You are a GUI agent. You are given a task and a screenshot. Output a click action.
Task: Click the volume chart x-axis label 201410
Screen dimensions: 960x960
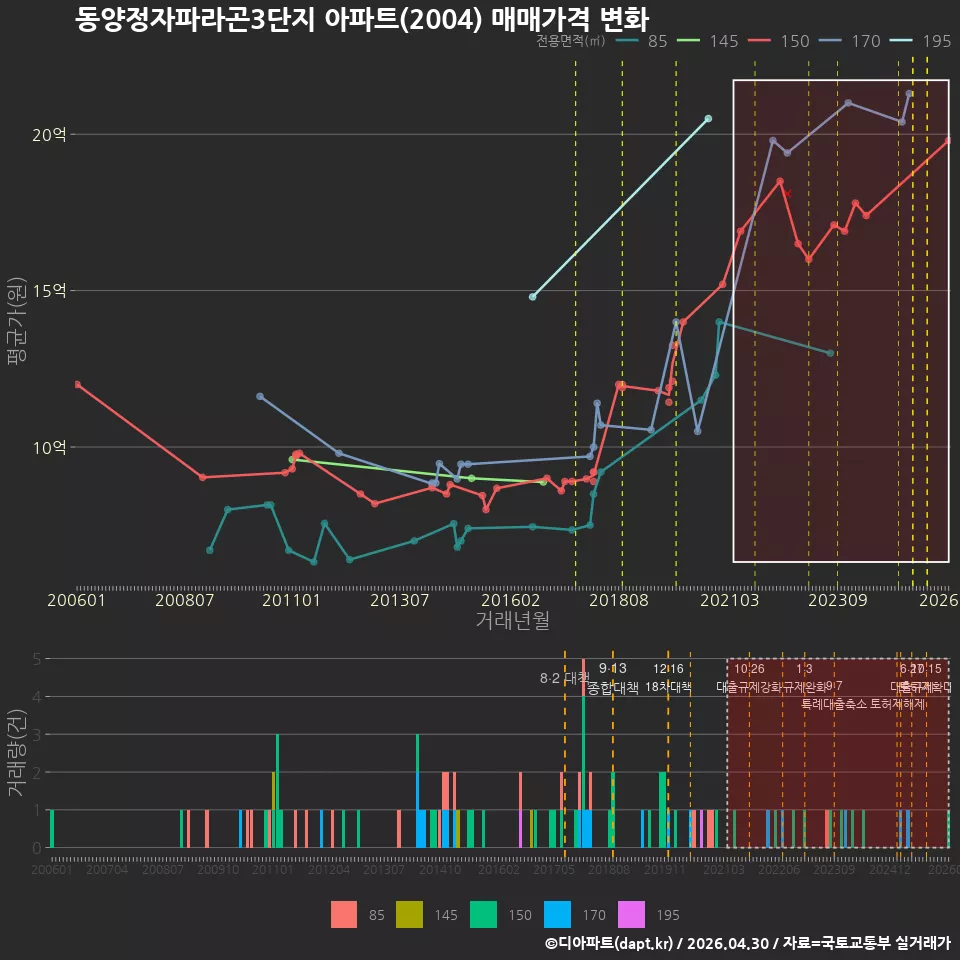440,869
